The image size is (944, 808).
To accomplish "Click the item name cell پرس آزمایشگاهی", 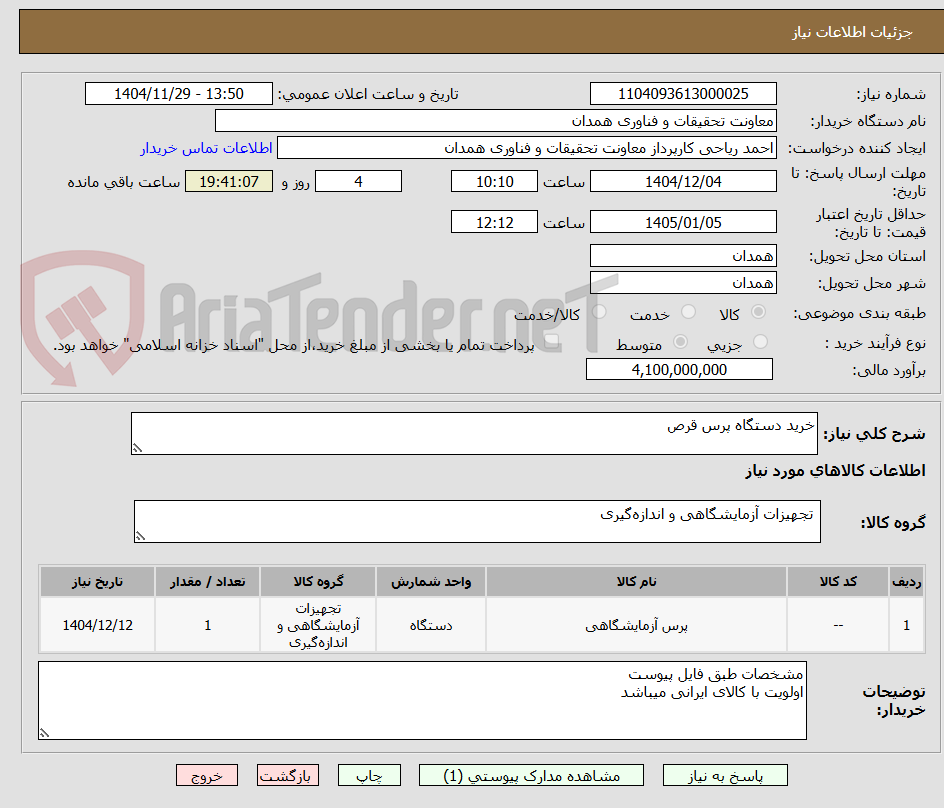I will (x=636, y=626).
